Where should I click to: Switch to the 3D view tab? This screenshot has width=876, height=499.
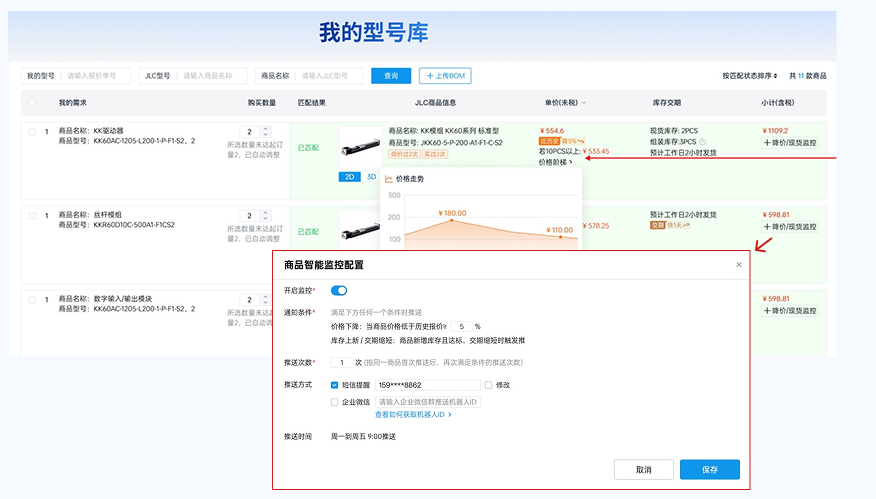click(x=371, y=177)
